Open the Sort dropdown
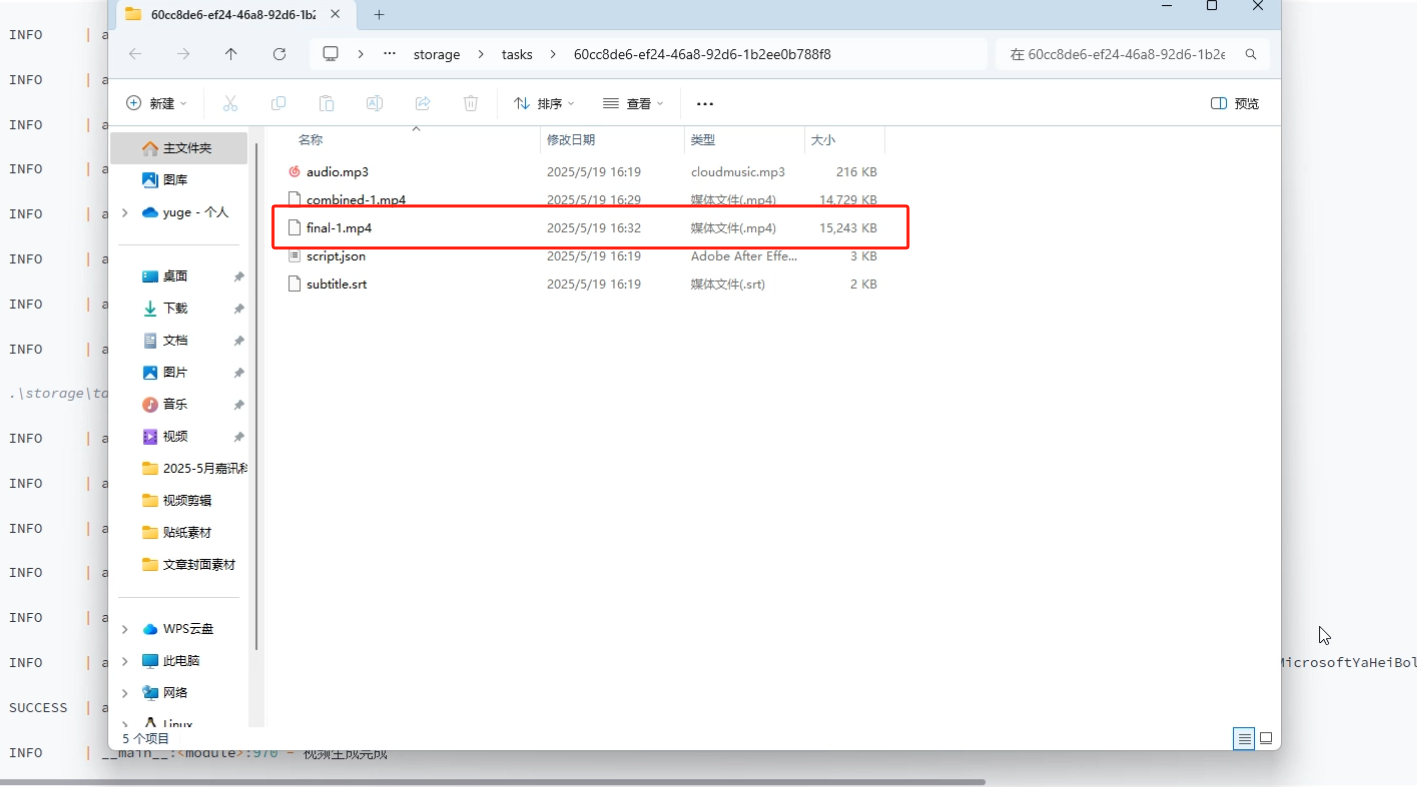Image resolution: width=1417 pixels, height=787 pixels. pos(544,103)
